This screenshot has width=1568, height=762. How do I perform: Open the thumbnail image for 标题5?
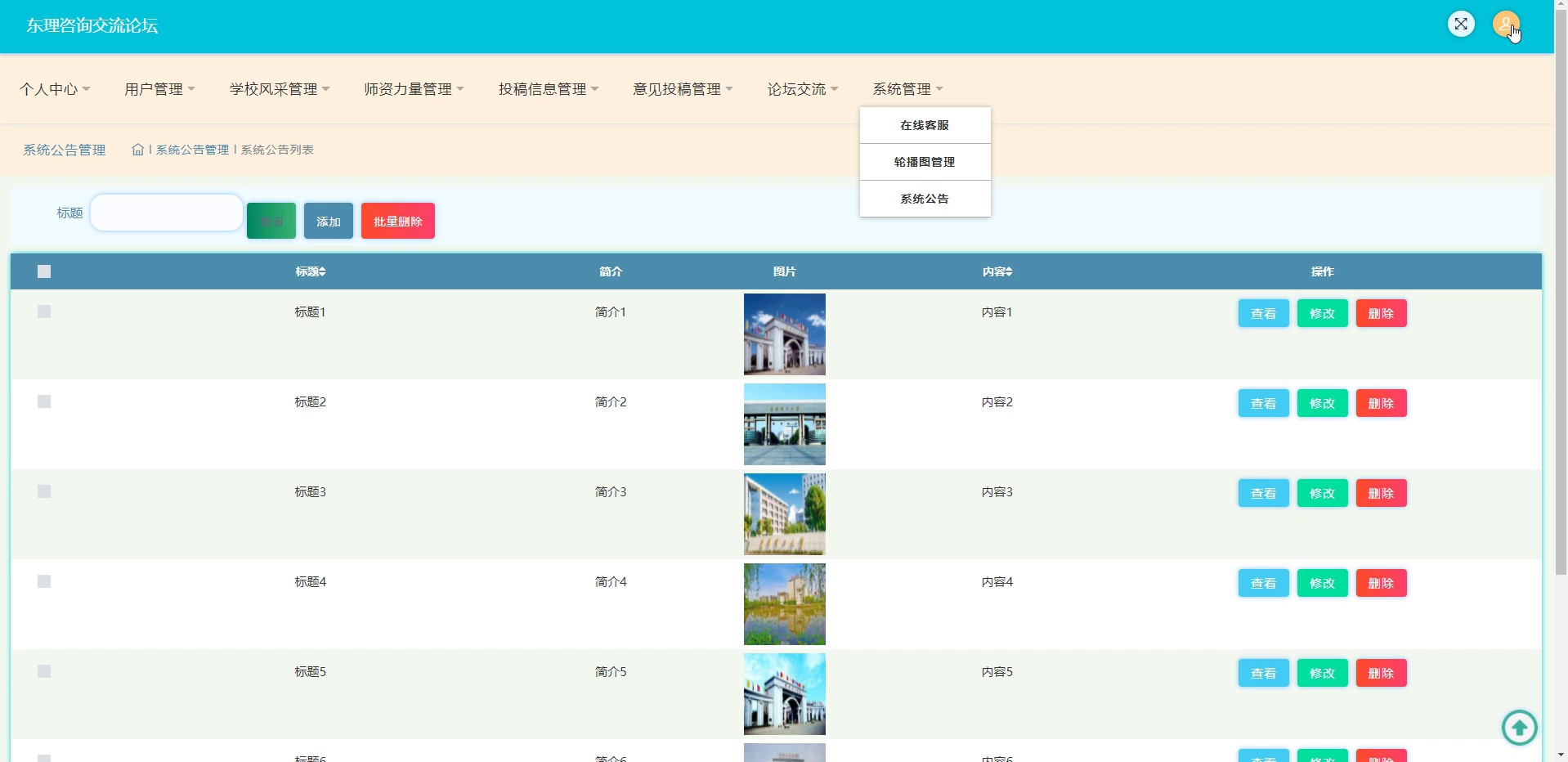(785, 694)
